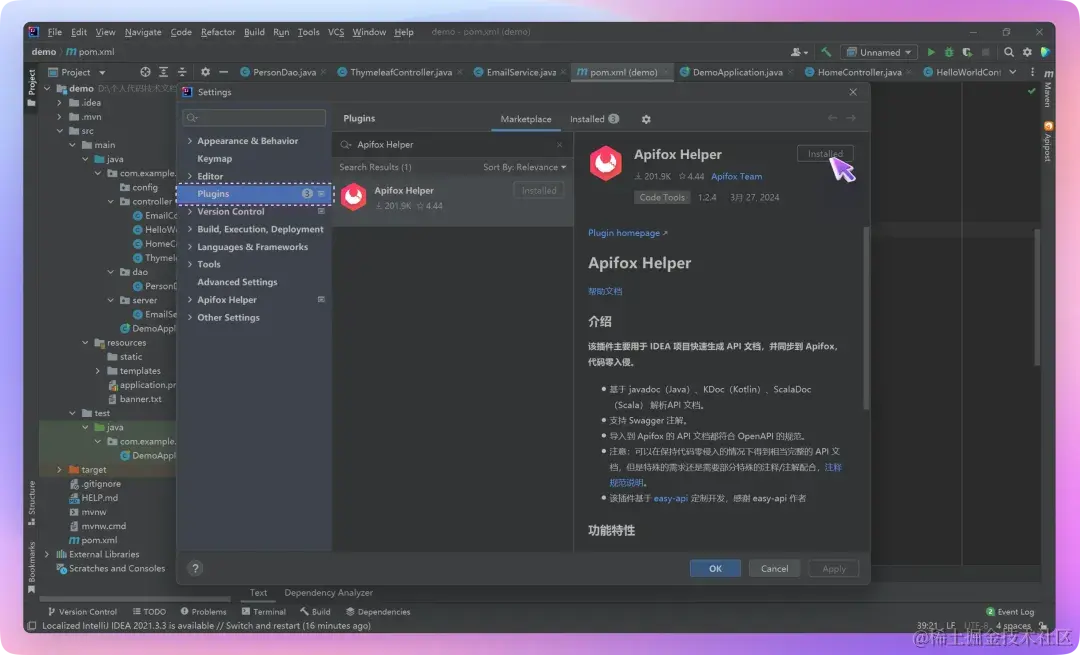The width and height of the screenshot is (1080, 655).
Task: Expand the Editor settings category
Action: coord(190,176)
